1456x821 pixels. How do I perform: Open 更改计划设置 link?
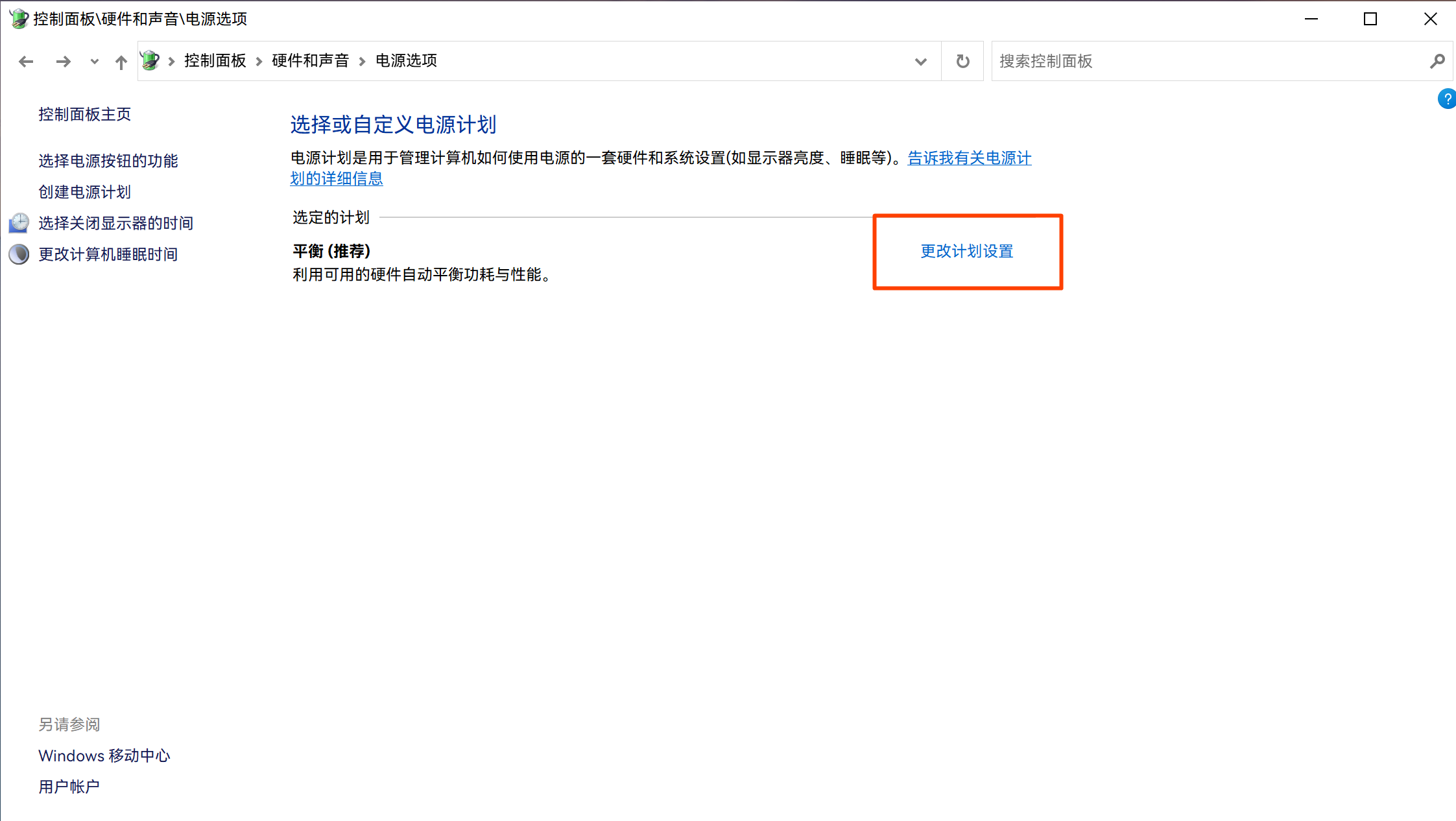(x=966, y=252)
